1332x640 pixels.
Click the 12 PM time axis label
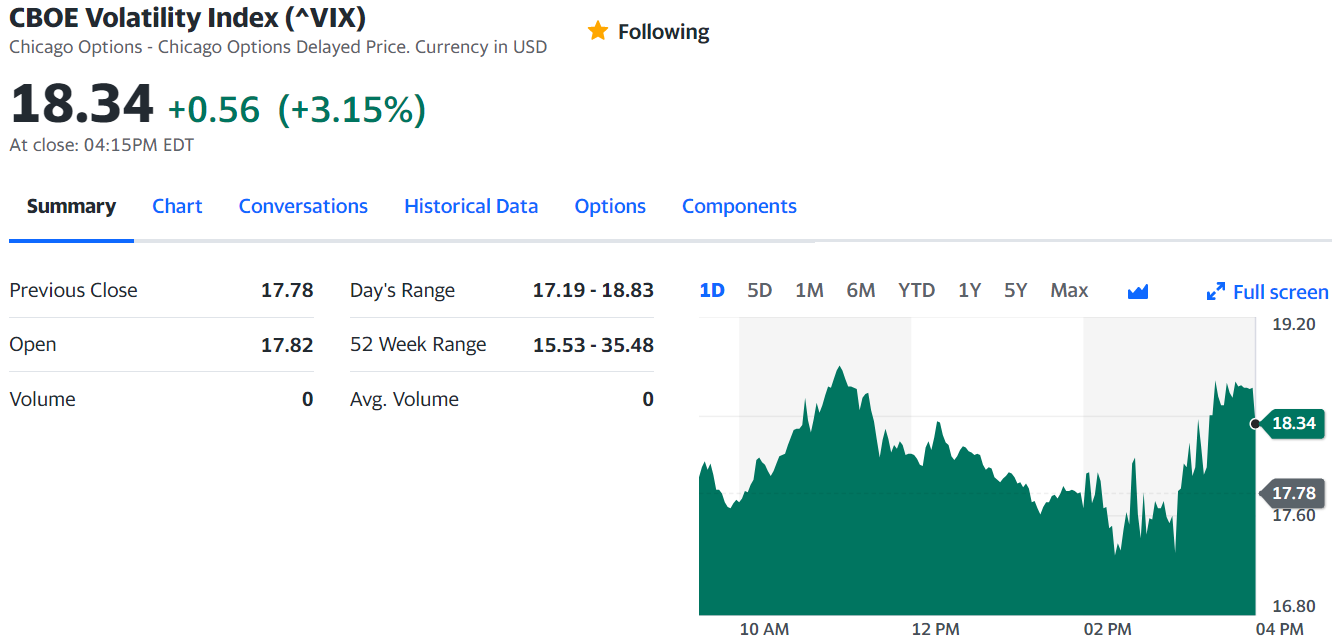[x=936, y=629]
